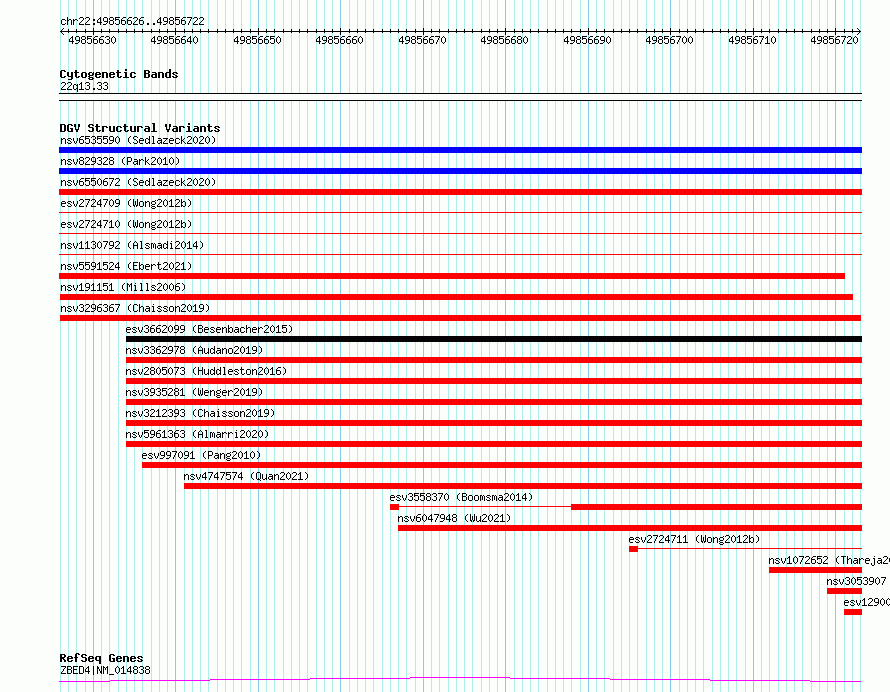
Task: Click red bar under nsv1072652
Action: click(816, 570)
